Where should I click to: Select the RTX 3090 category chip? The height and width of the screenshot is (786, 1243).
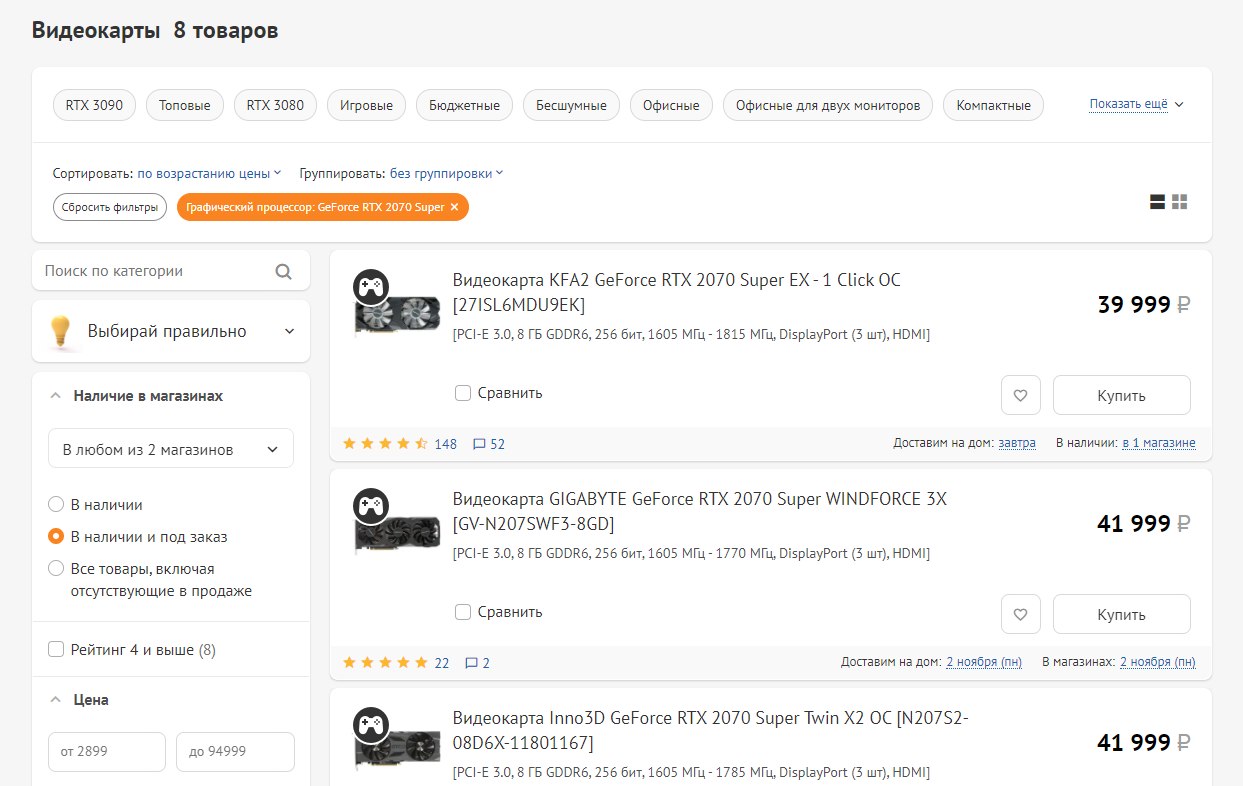point(94,105)
